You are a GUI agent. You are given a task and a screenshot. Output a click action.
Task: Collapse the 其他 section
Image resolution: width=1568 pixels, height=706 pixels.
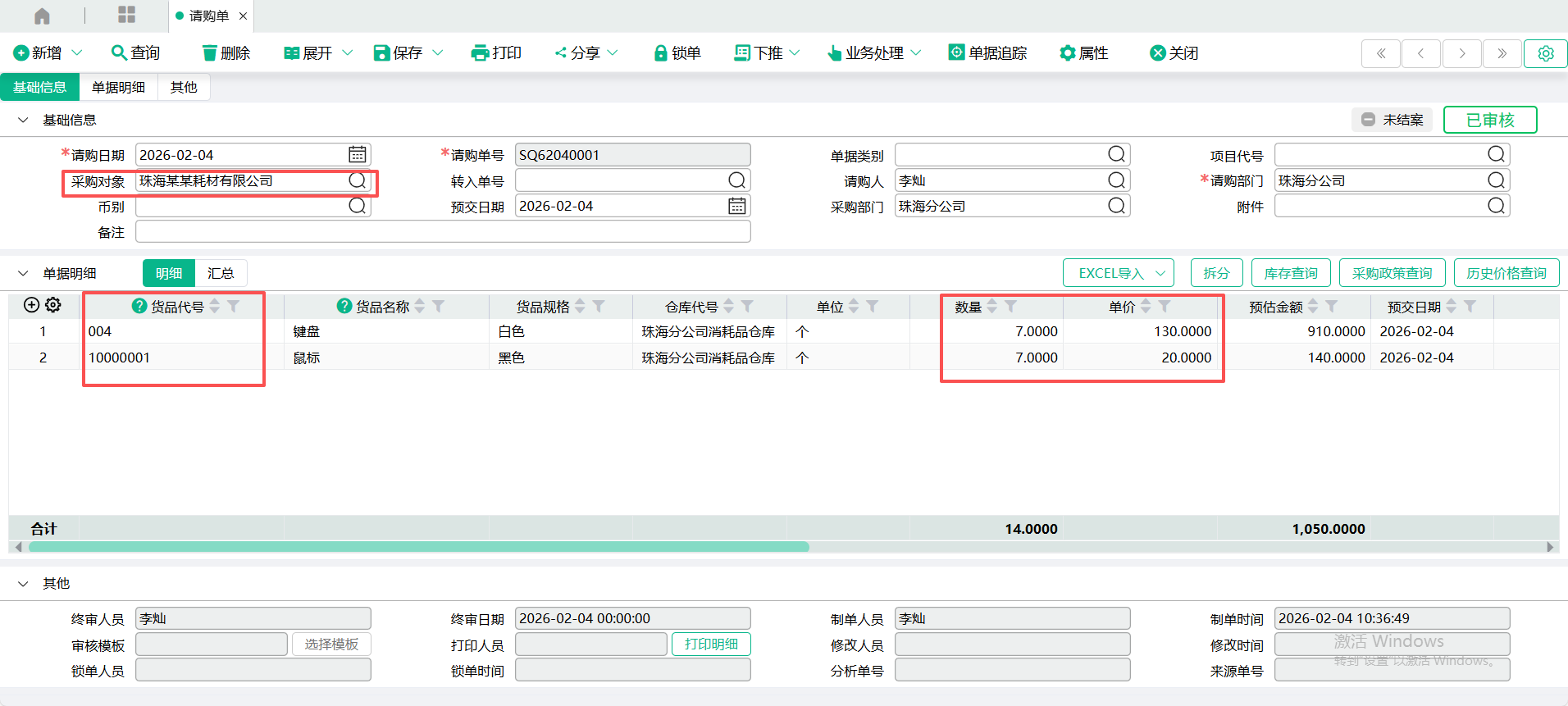pos(23,583)
